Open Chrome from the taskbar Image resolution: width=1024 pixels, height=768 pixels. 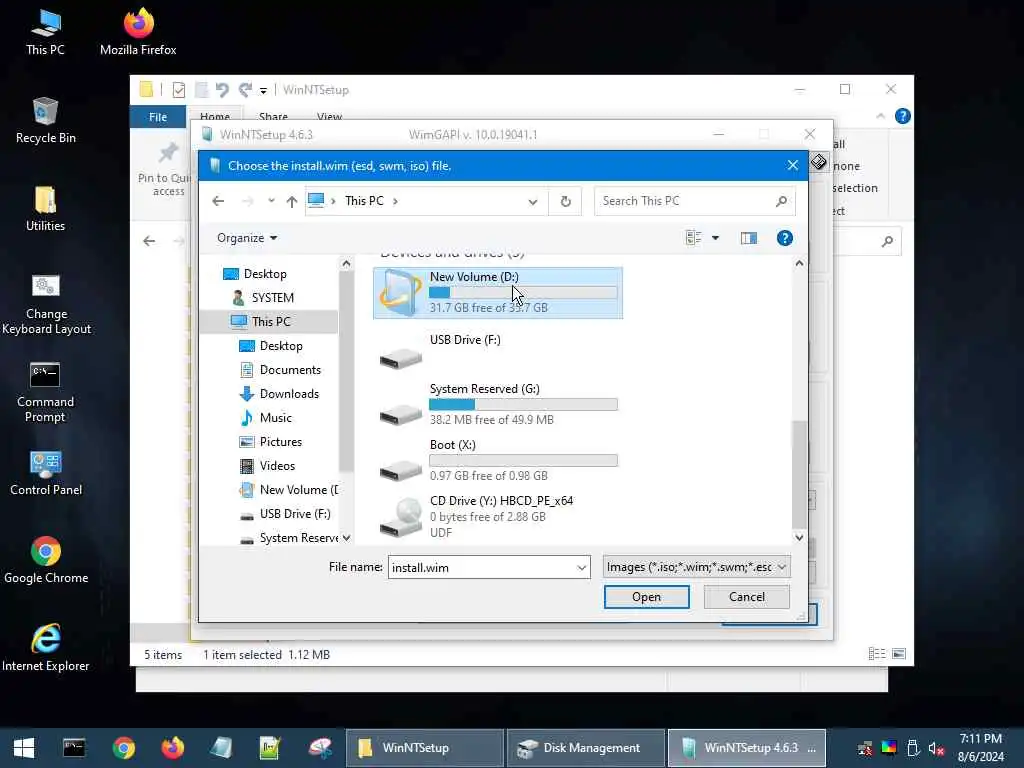tap(123, 748)
